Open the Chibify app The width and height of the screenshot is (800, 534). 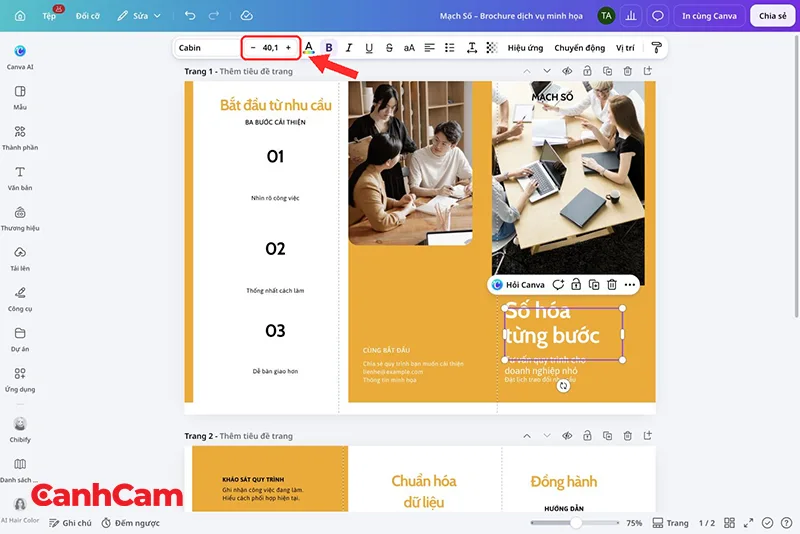[x=20, y=429]
